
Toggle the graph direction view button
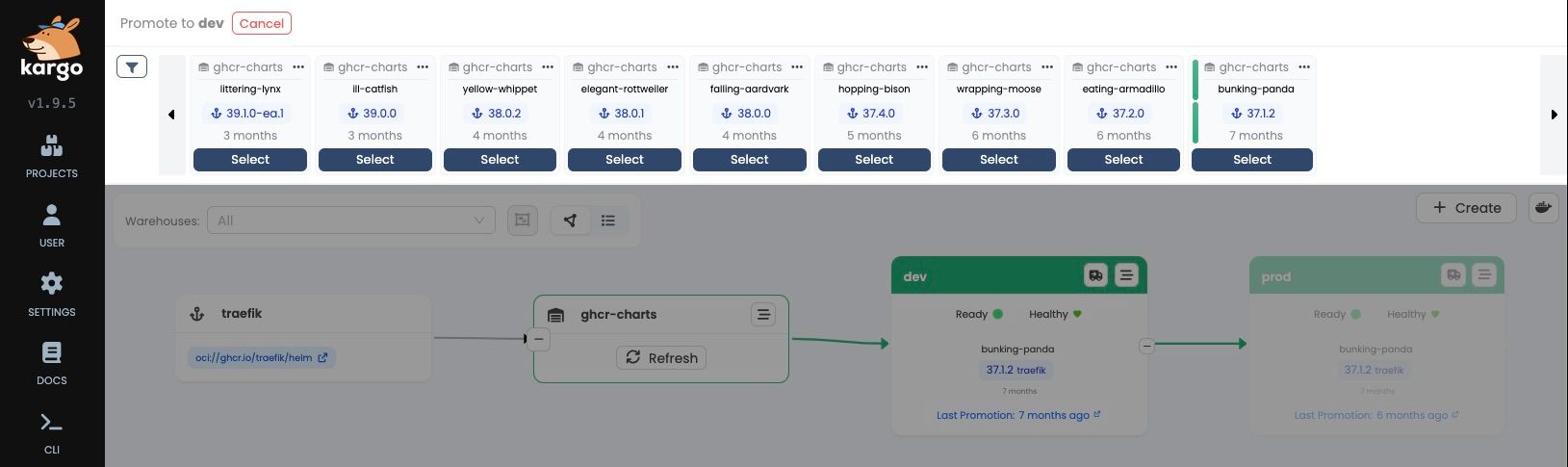click(571, 221)
